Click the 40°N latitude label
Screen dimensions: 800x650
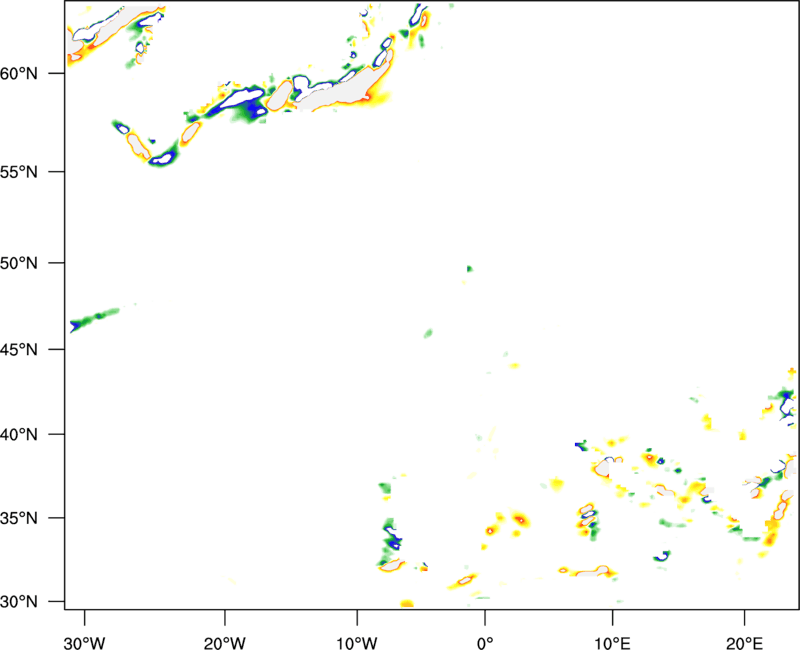point(19,435)
